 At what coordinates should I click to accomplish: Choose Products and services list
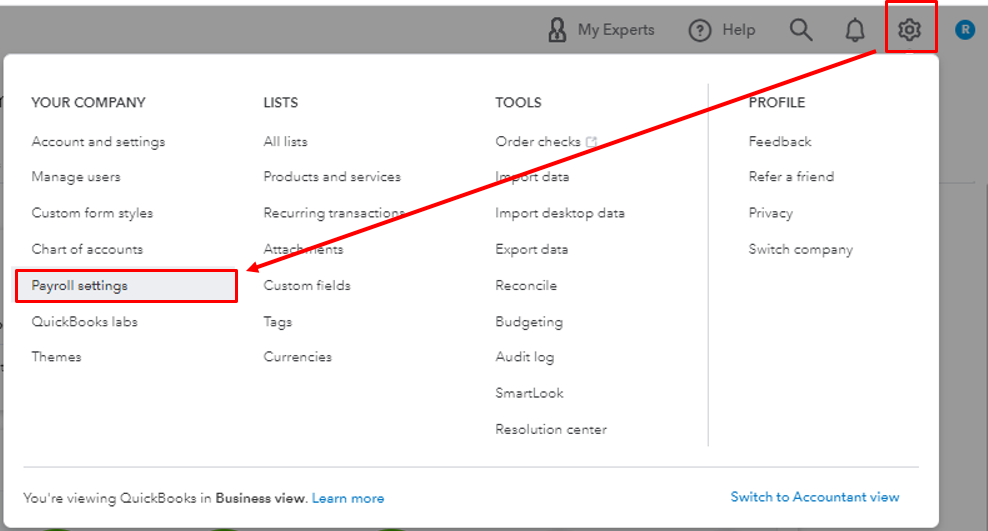coord(332,177)
